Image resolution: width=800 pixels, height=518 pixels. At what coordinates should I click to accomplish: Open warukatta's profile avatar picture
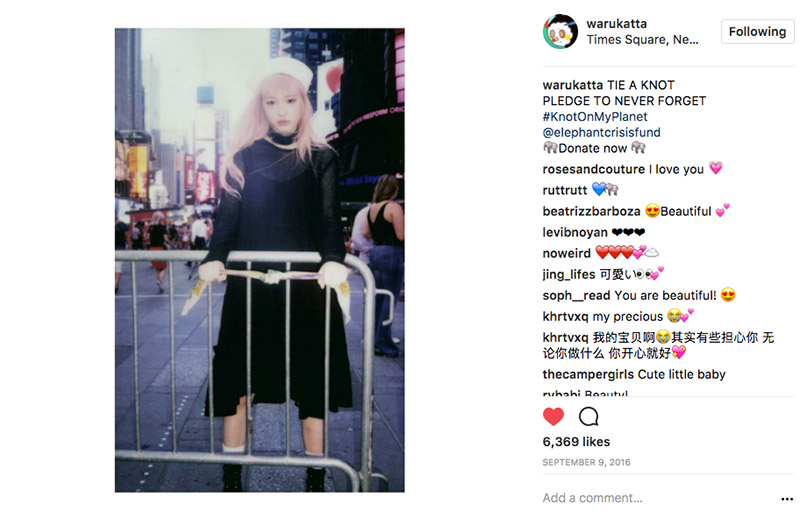click(560, 32)
